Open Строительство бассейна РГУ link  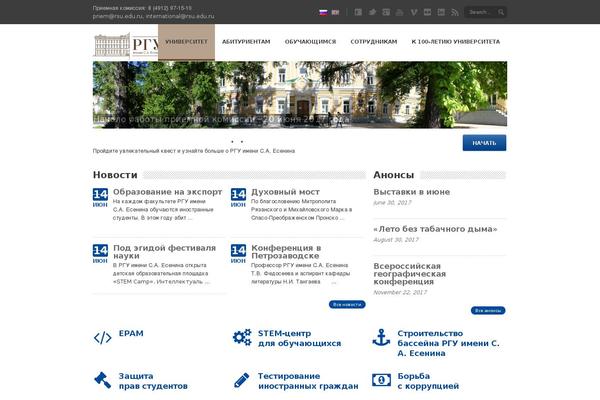coord(448,343)
